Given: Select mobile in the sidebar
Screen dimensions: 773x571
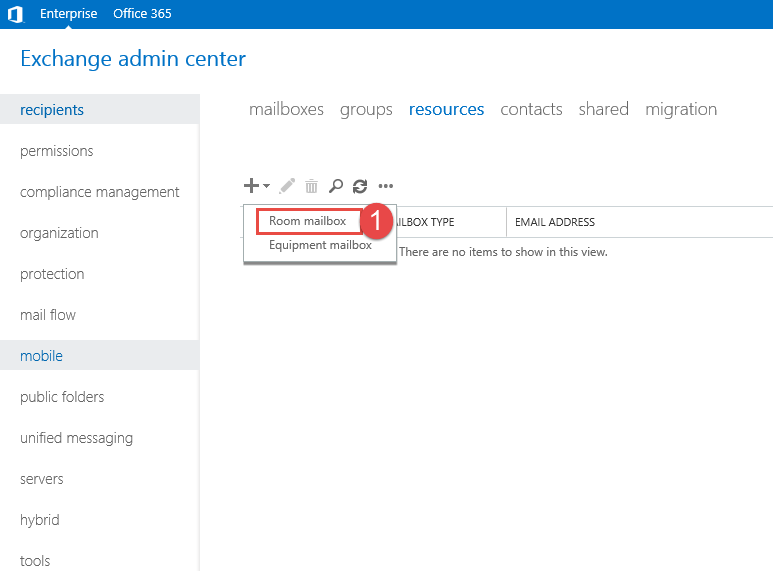Looking at the screenshot, I should click(x=100, y=356).
